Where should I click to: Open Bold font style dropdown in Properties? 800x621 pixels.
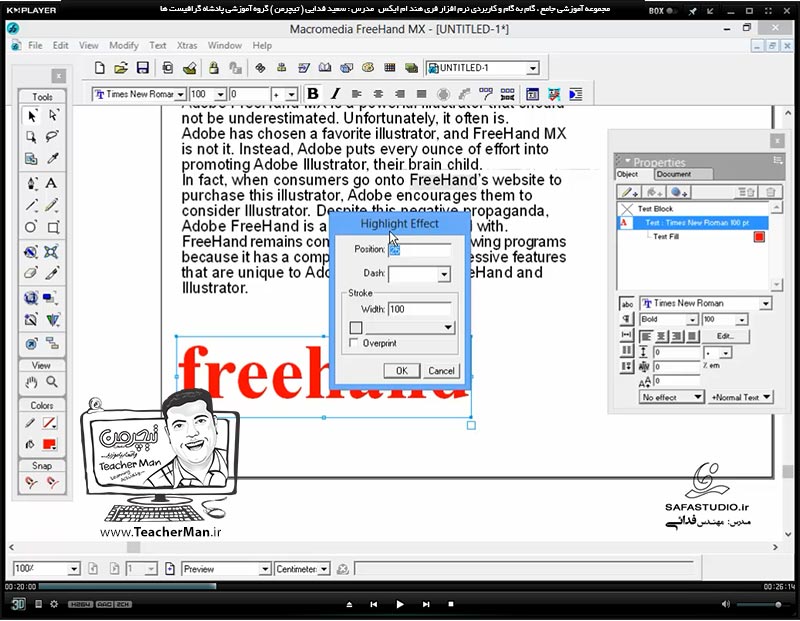click(692, 319)
